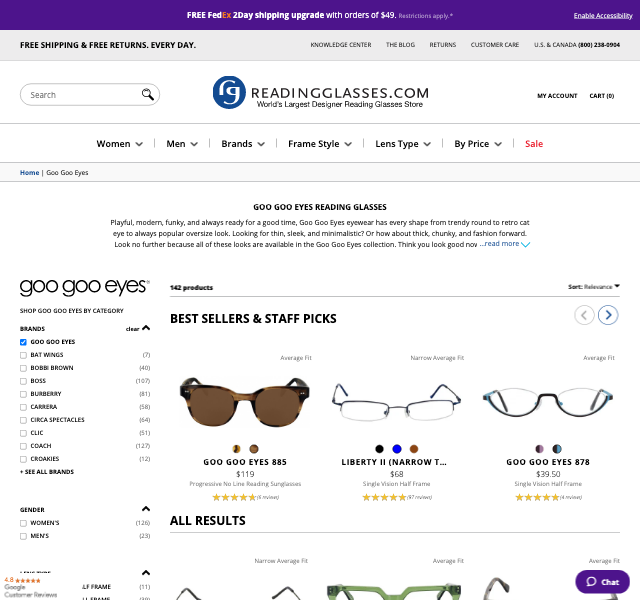Collapse the Lens Type filter section
Image resolution: width=640 pixels, height=600 pixels.
[x=146, y=573]
